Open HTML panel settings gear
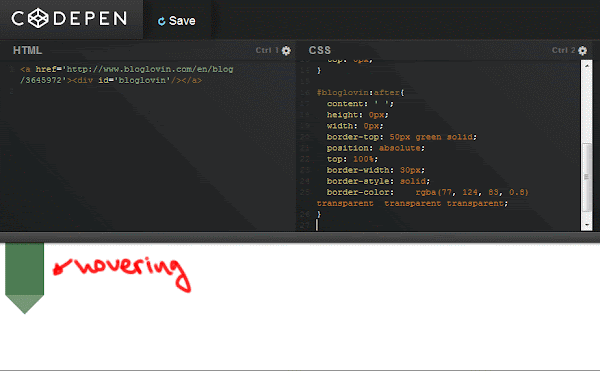 [286, 50]
